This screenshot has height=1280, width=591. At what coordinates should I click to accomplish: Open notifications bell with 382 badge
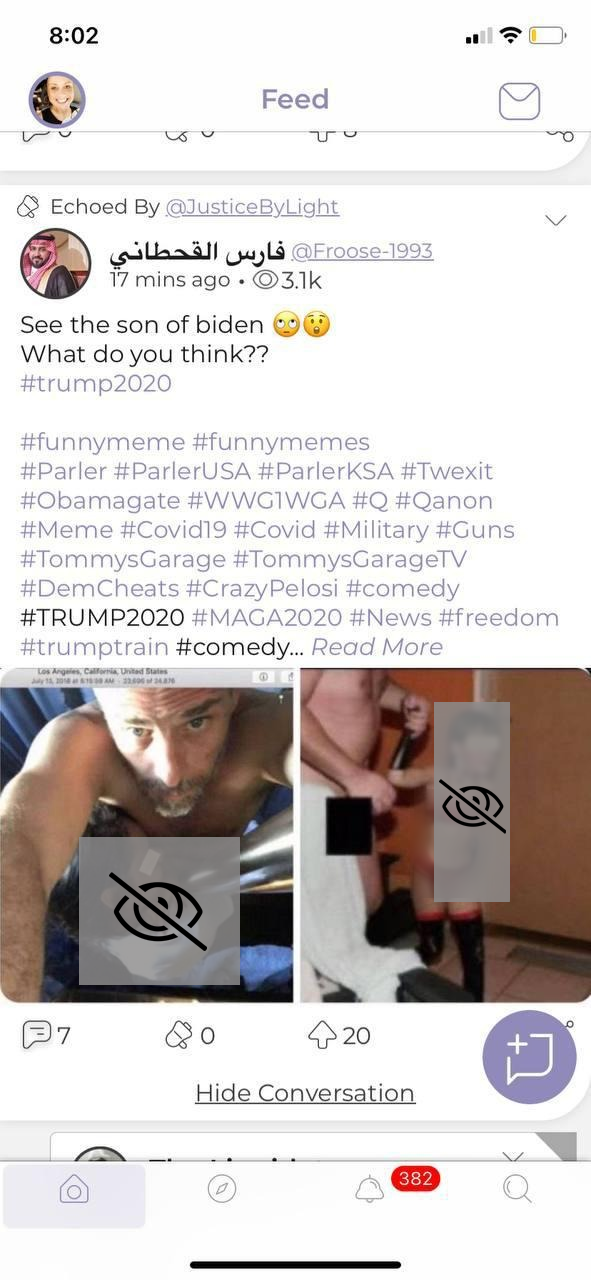pos(370,1189)
